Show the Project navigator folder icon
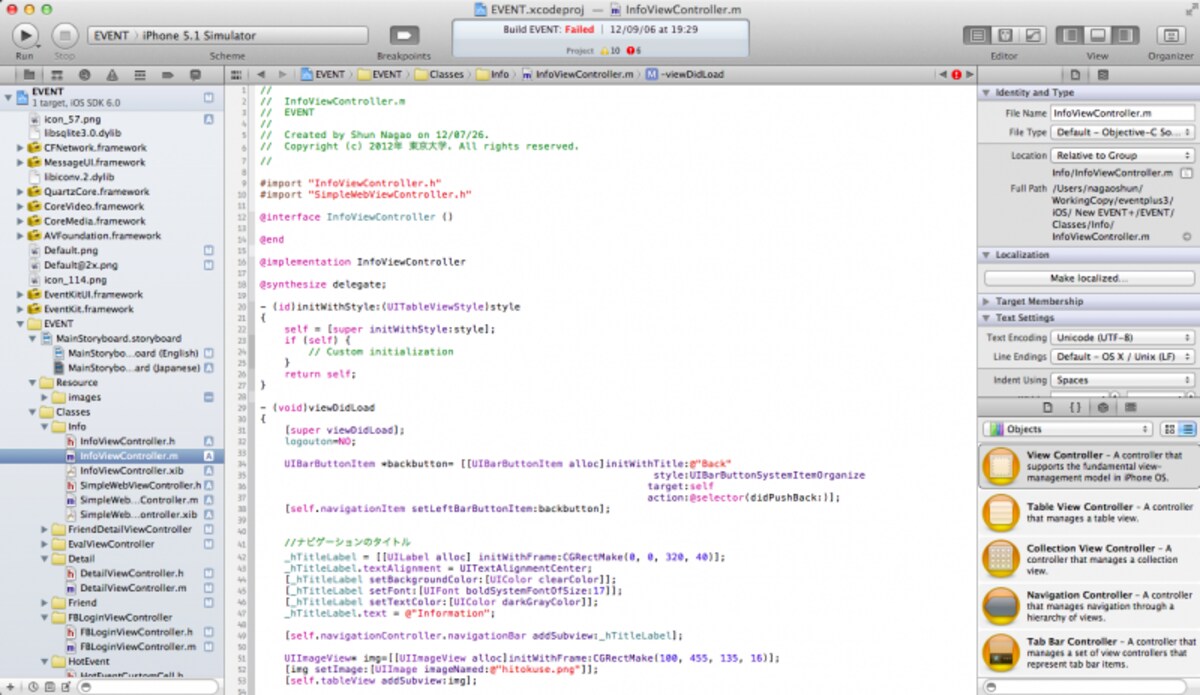The width and height of the screenshot is (1200, 695). (x=30, y=74)
